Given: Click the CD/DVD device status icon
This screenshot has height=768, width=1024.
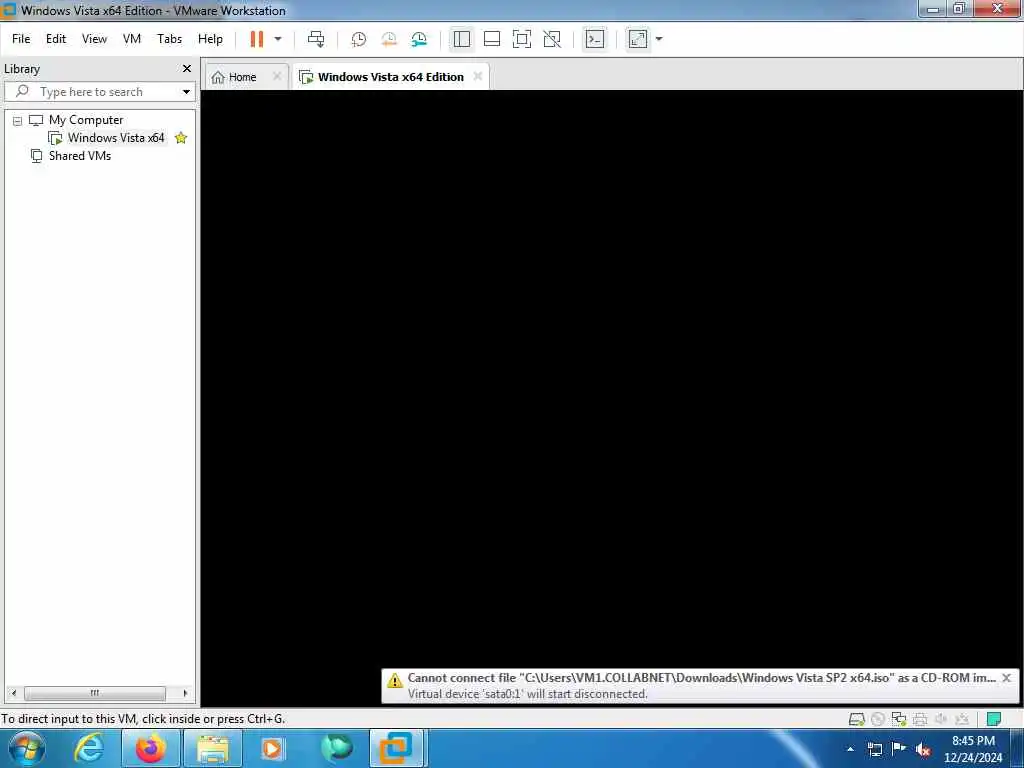Looking at the screenshot, I should (878, 719).
